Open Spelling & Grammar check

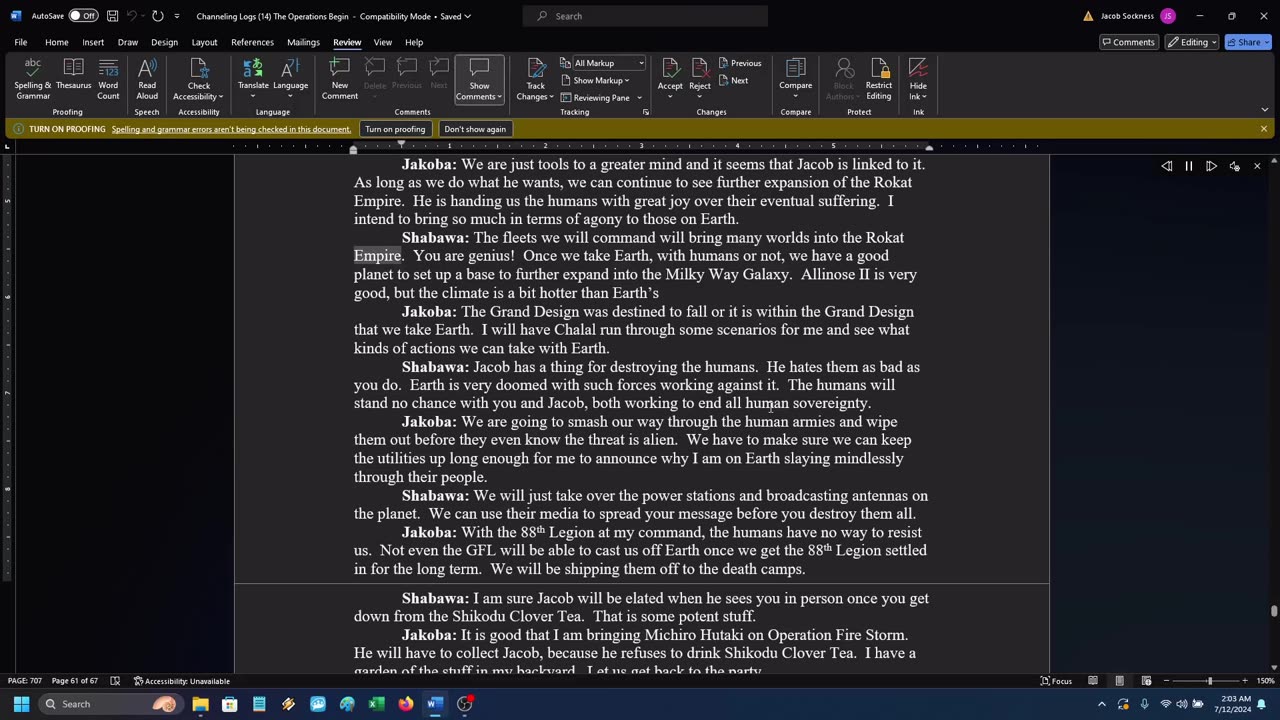click(x=33, y=79)
